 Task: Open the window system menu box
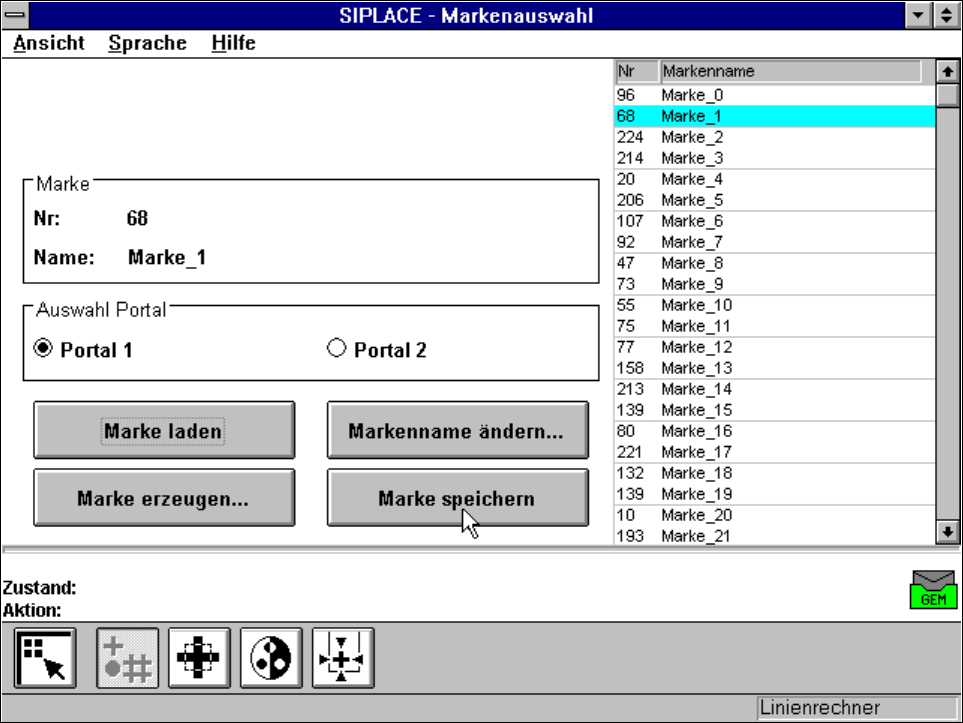(15, 15)
